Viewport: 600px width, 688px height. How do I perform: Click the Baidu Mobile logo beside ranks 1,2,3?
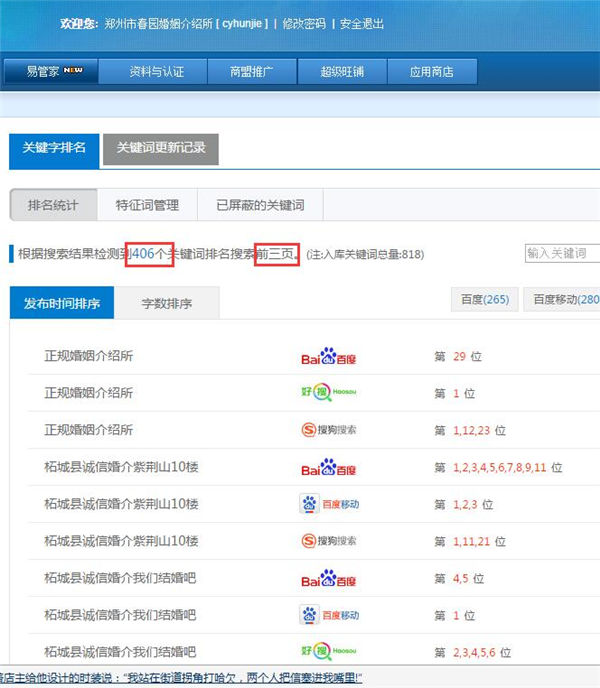click(328, 504)
